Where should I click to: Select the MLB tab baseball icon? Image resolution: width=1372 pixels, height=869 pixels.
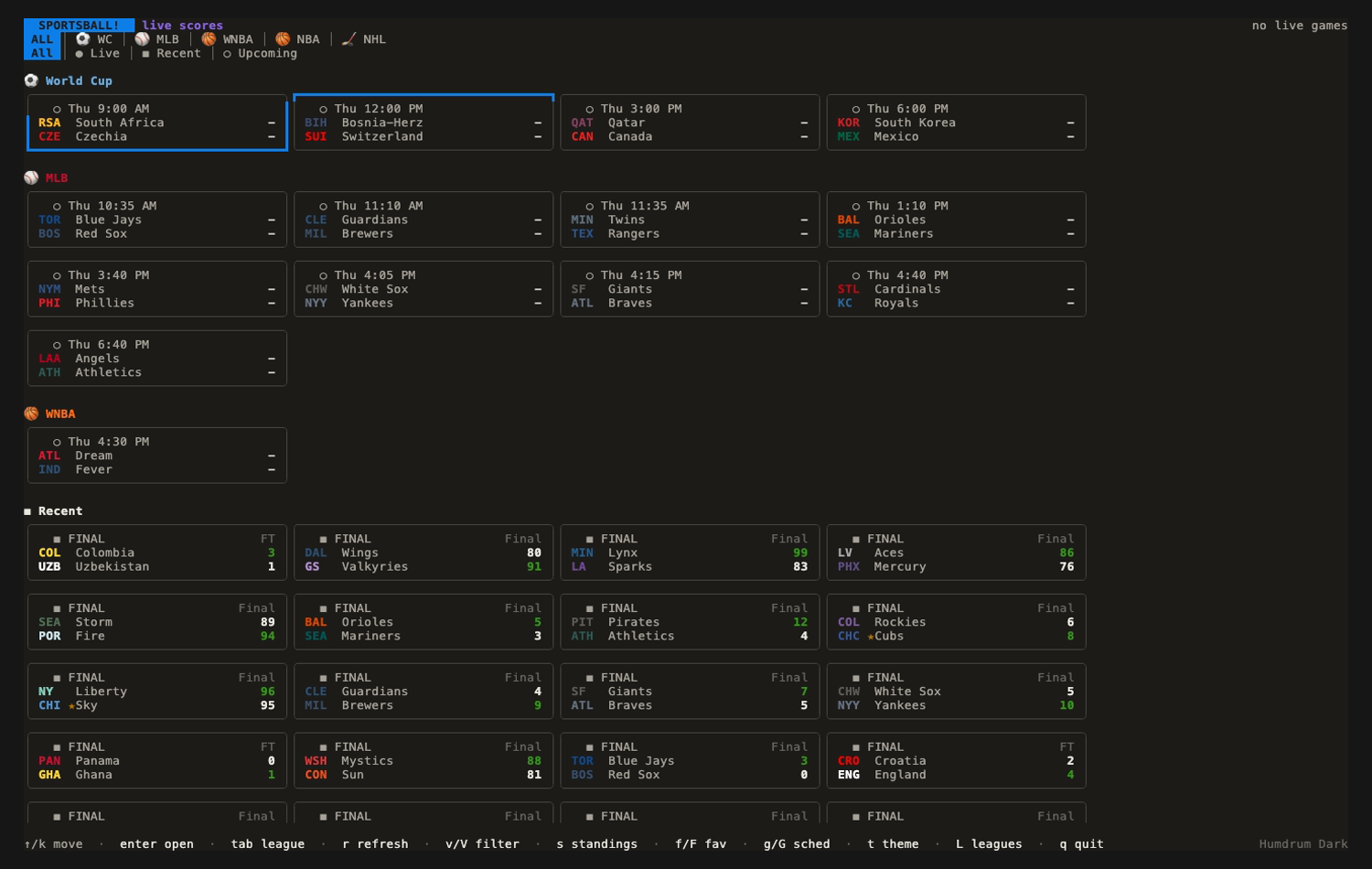142,39
